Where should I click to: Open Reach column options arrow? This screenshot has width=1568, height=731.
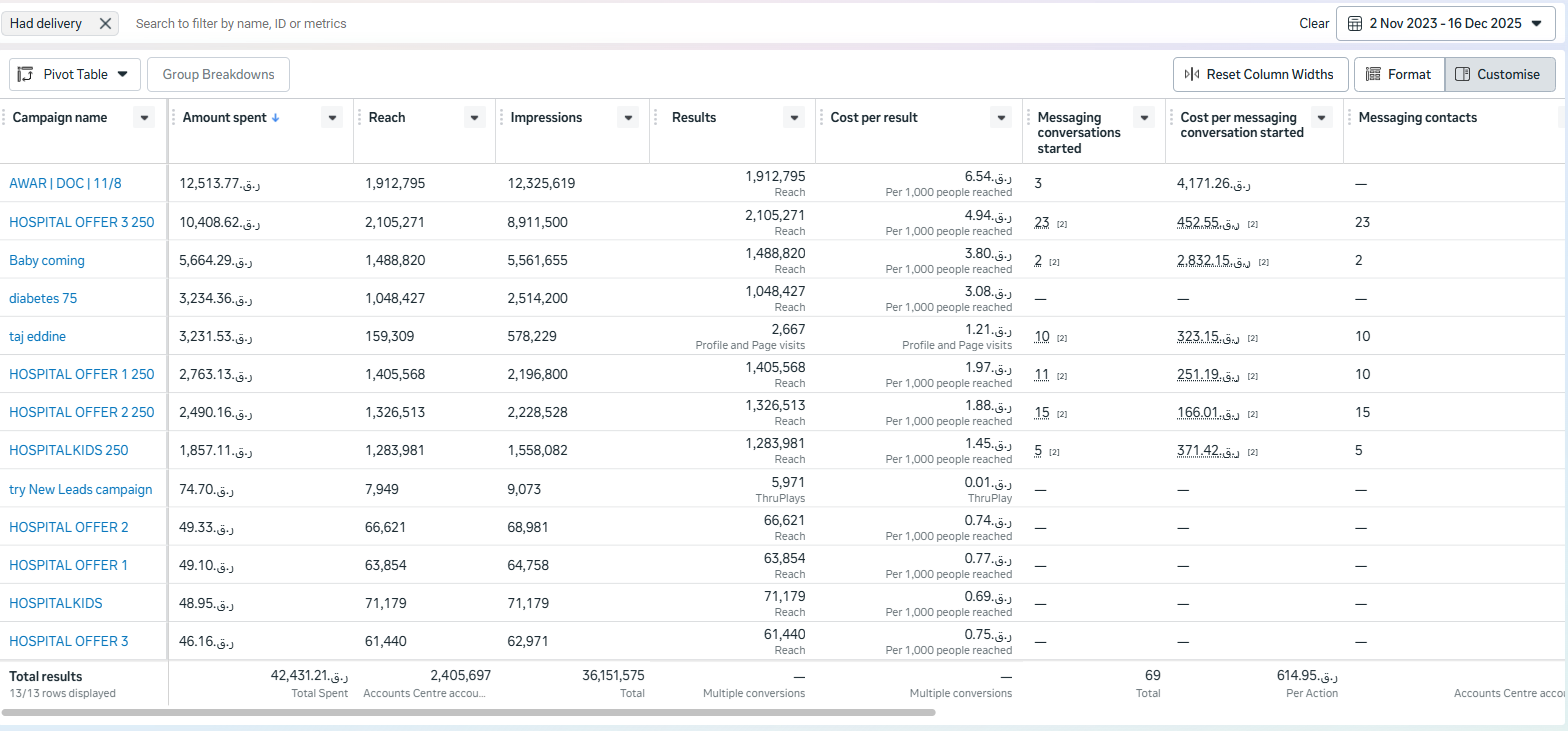point(474,118)
